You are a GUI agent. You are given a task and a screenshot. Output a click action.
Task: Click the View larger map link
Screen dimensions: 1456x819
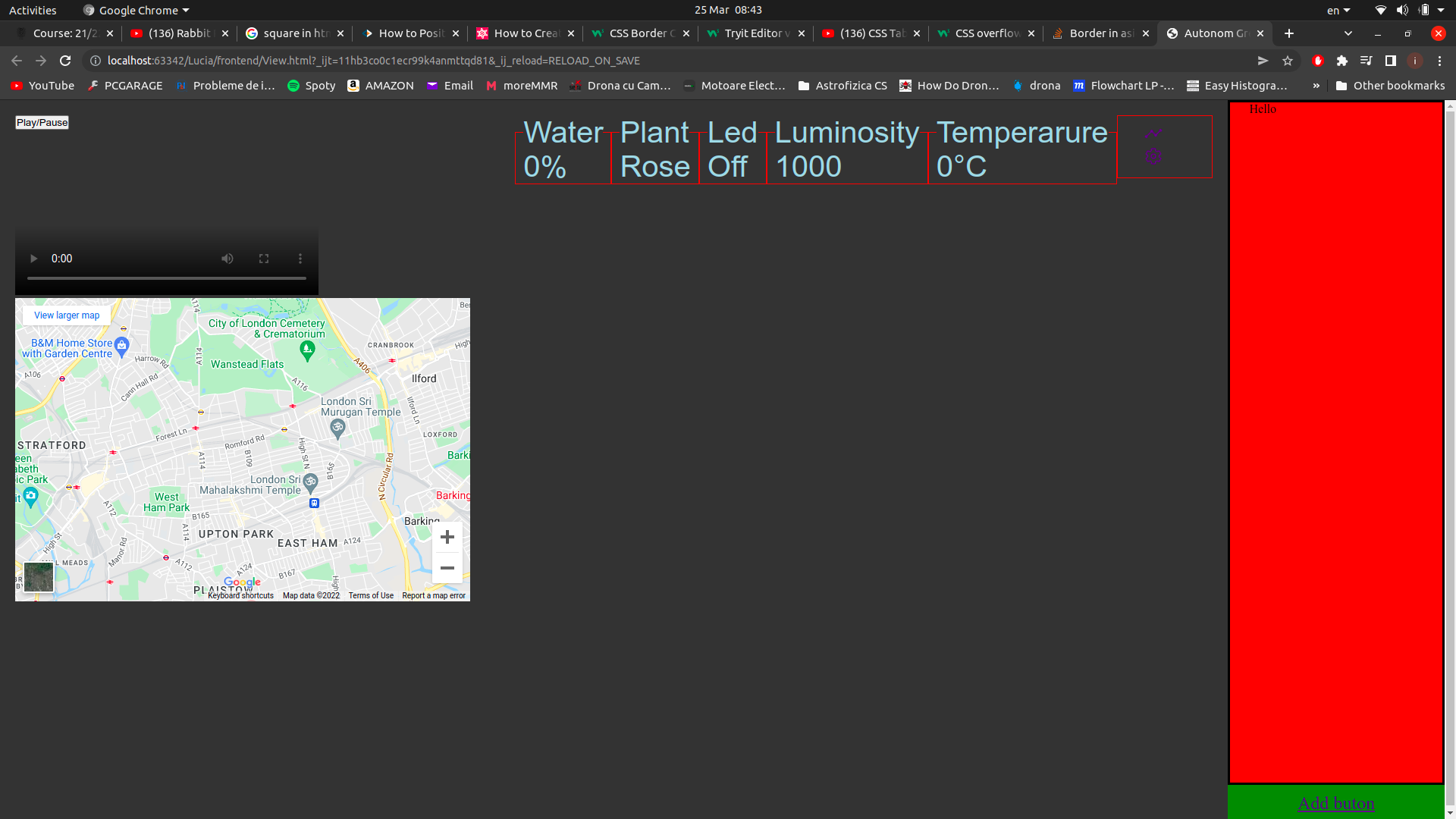click(66, 314)
